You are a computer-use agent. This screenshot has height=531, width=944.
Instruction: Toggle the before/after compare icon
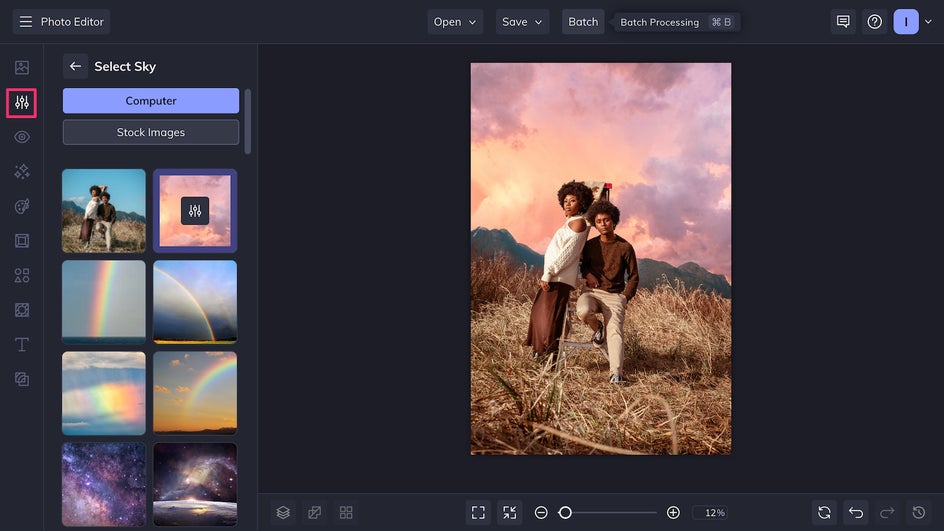[314, 512]
